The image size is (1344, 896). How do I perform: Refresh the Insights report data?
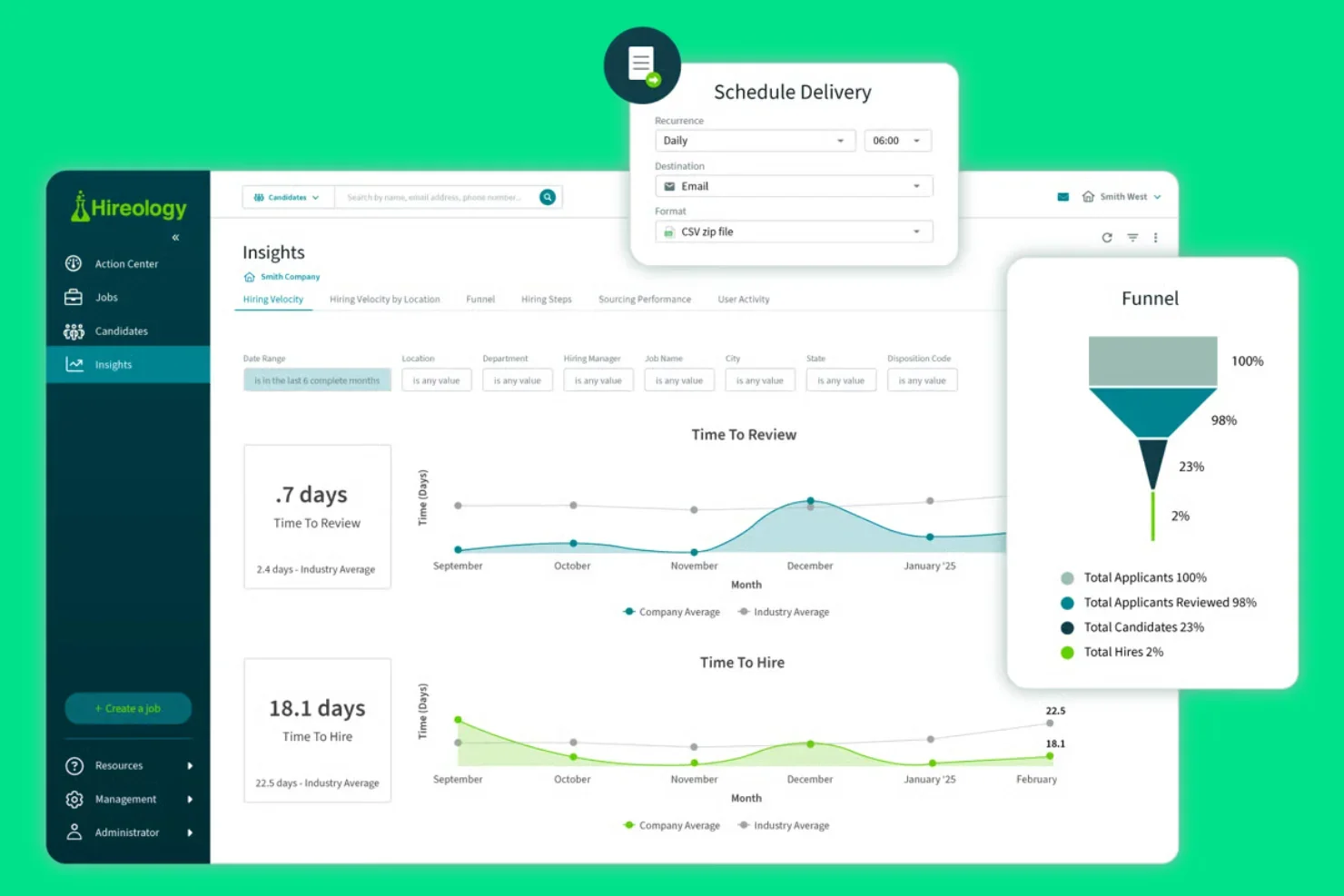[1107, 237]
